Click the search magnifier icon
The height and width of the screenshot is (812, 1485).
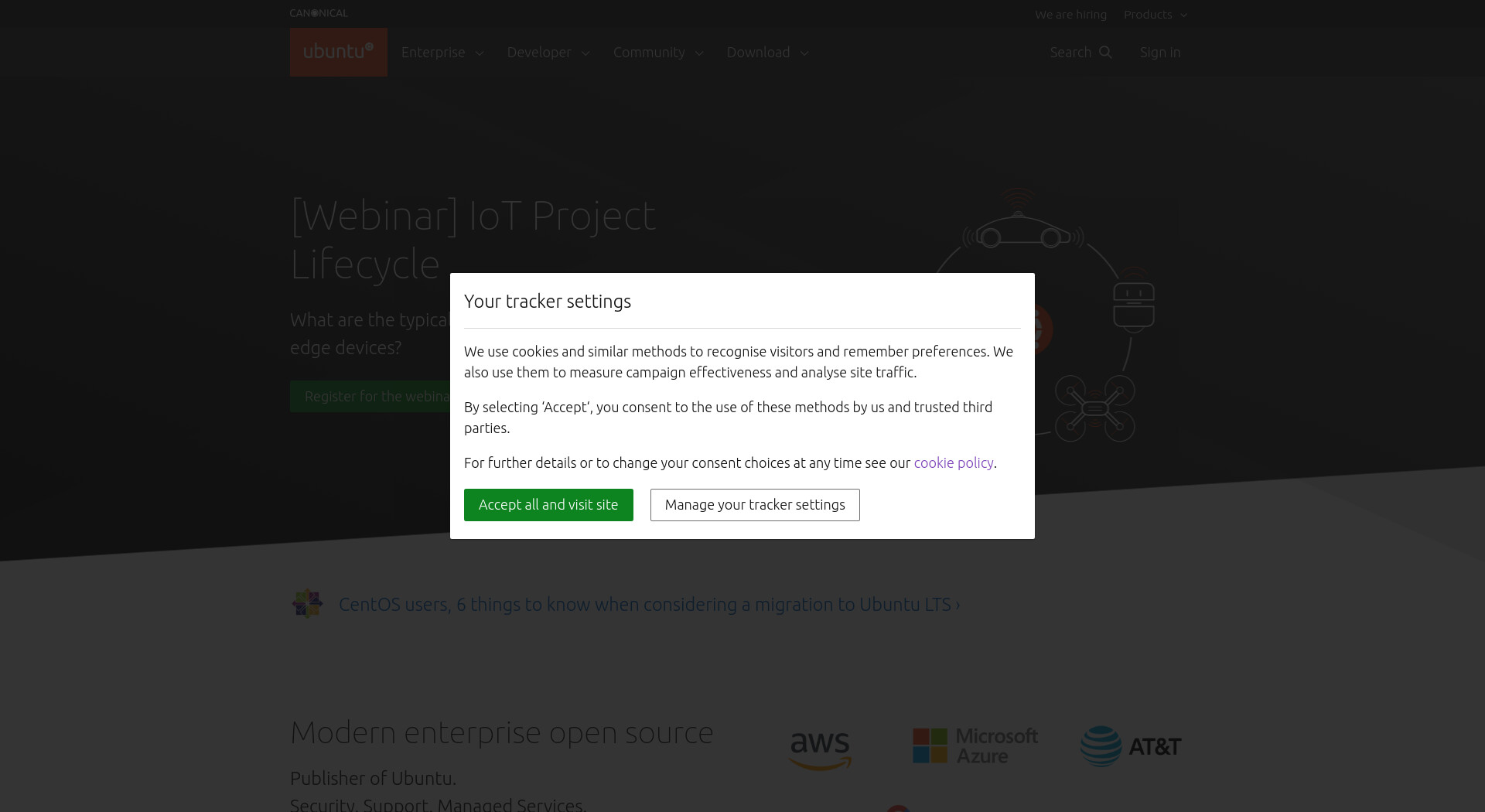tap(1105, 52)
